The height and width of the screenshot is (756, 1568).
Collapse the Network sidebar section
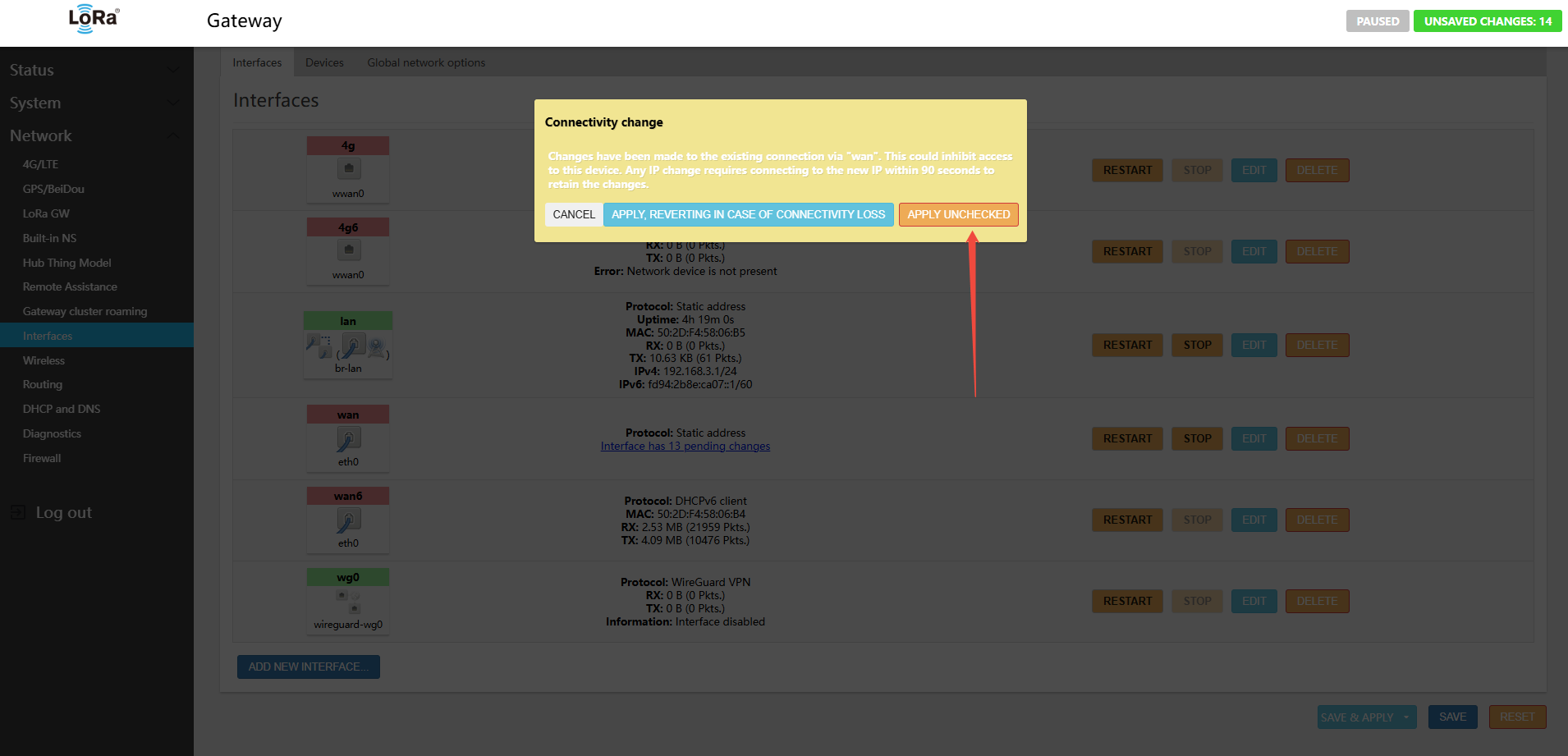(173, 135)
